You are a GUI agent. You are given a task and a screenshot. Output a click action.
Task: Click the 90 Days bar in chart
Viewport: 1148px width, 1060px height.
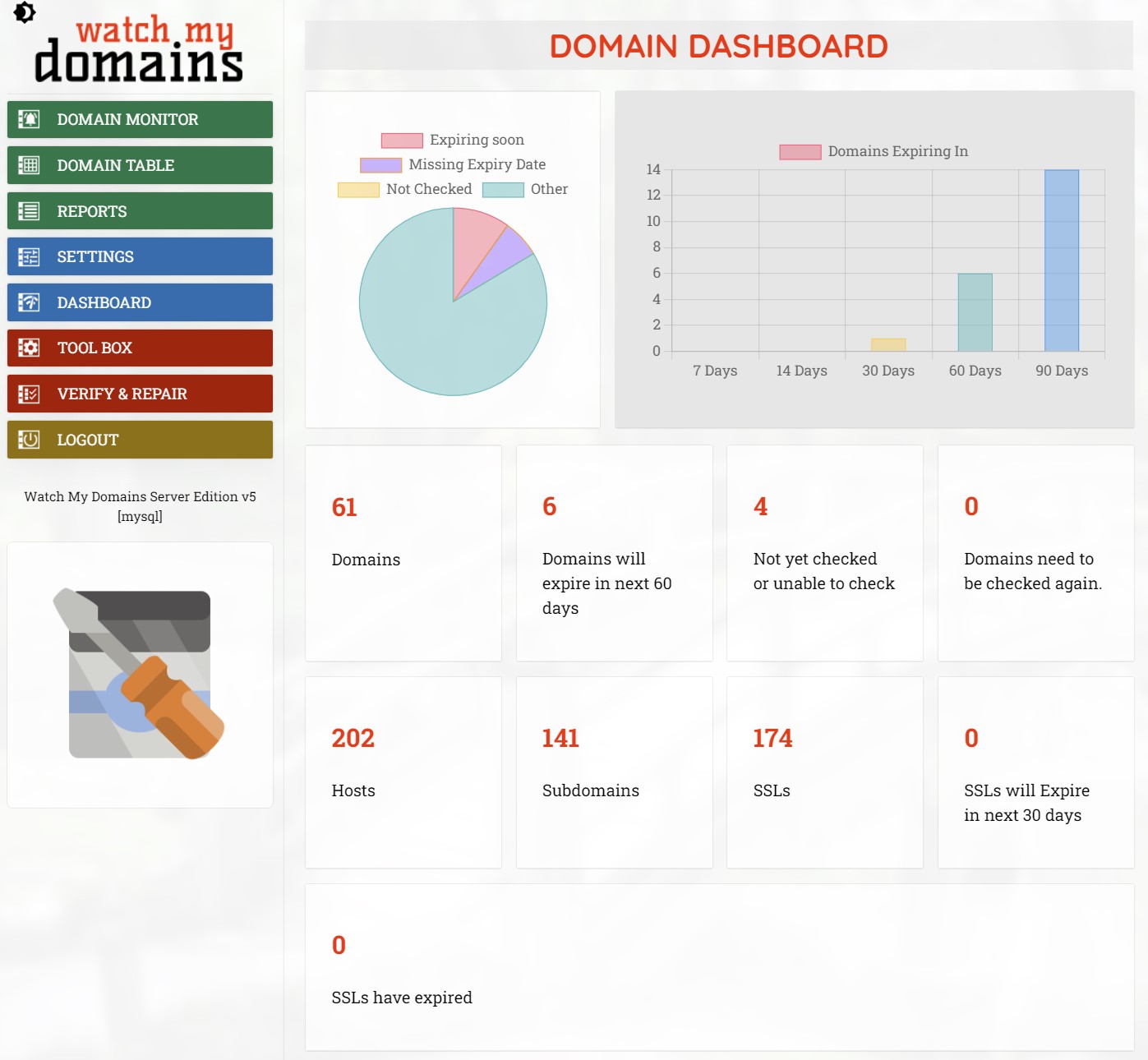click(1062, 259)
